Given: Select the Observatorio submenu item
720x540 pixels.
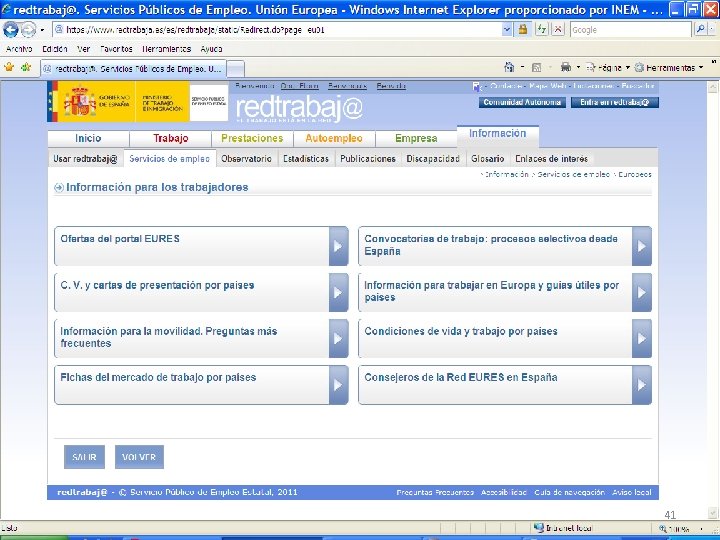Looking at the screenshot, I should tap(247, 159).
